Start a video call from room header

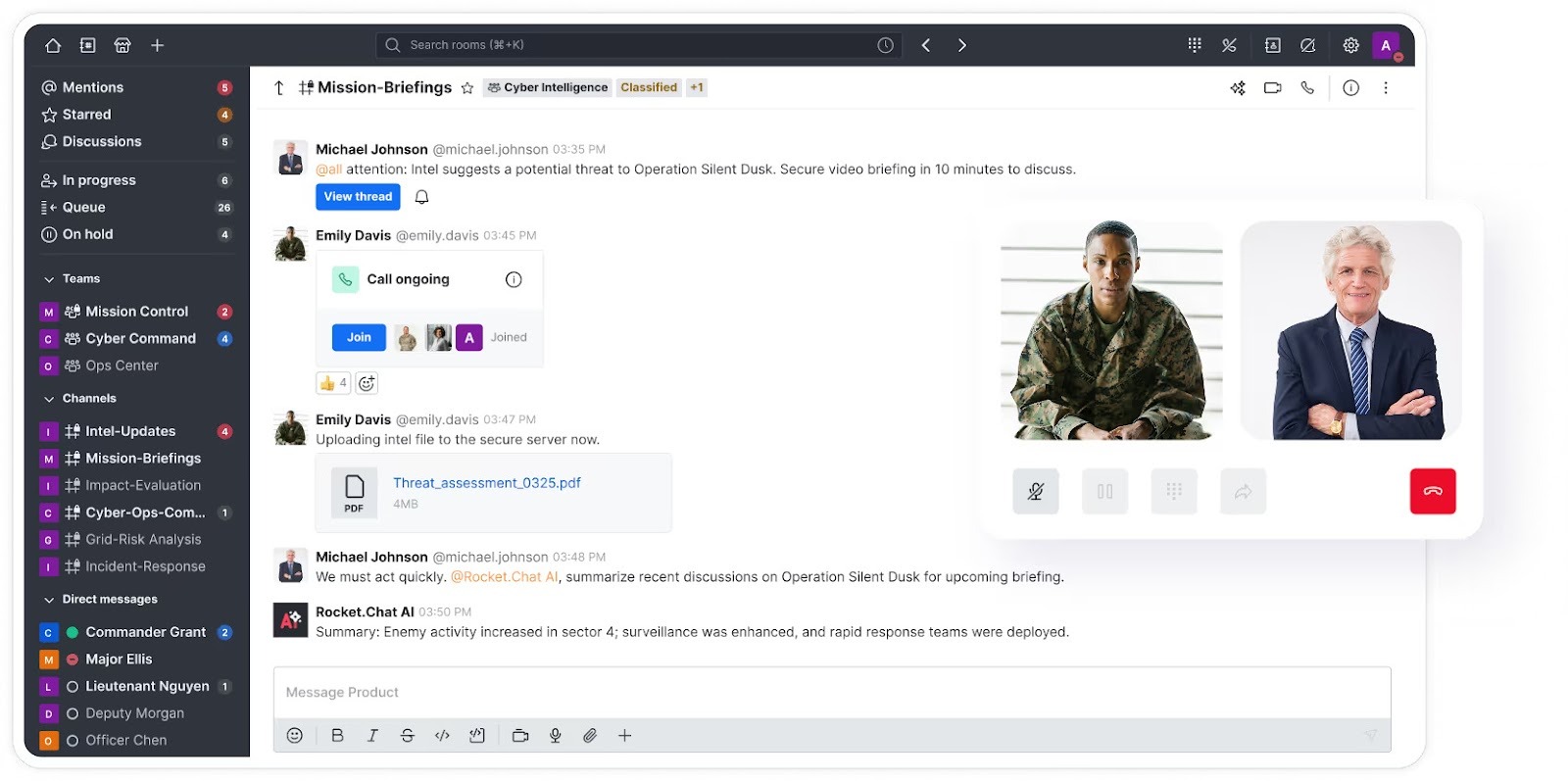[1272, 88]
